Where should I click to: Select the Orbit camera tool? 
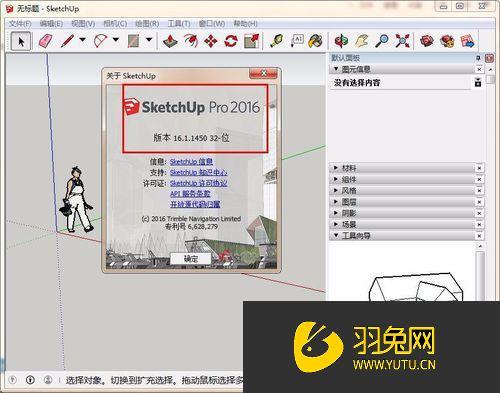pos(341,41)
